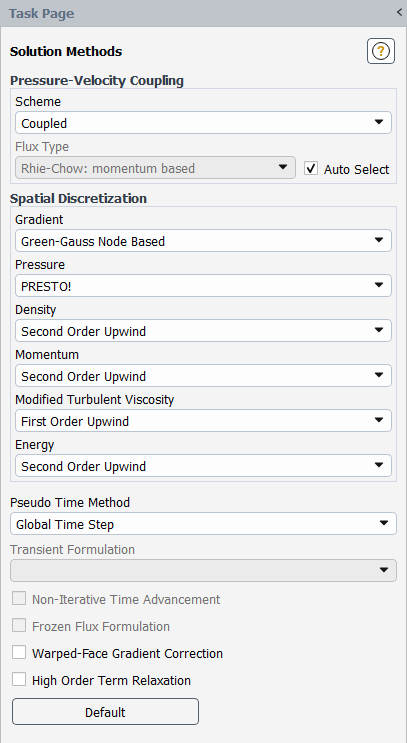The width and height of the screenshot is (407, 743).
Task: Enable Warped-Face Gradient Correction
Action: click(19, 652)
